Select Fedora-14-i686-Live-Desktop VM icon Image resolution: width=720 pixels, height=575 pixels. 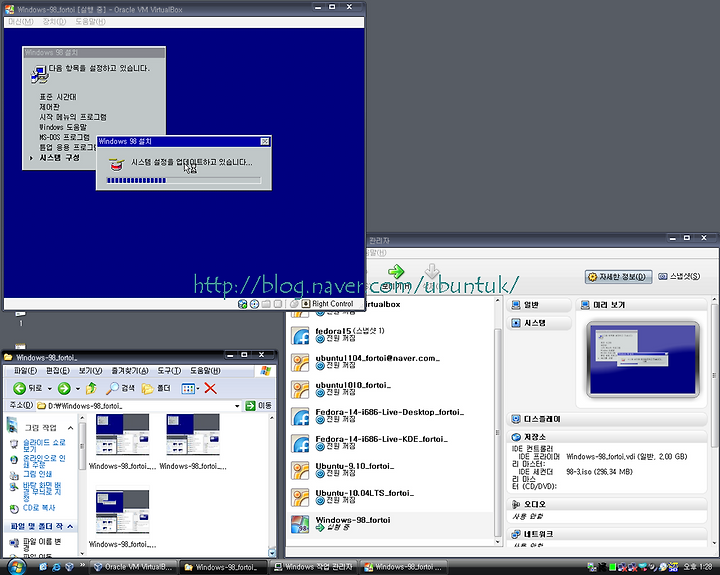[x=301, y=417]
